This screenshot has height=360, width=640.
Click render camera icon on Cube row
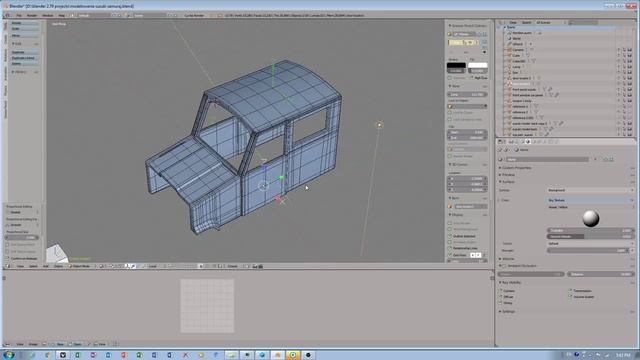(x=630, y=56)
